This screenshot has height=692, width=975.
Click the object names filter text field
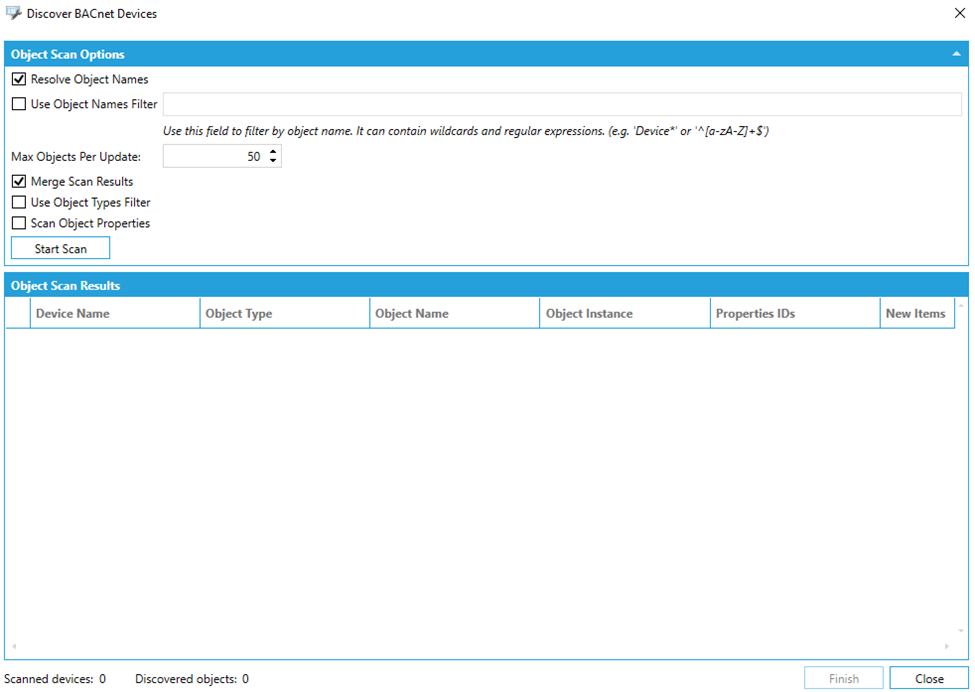point(562,104)
